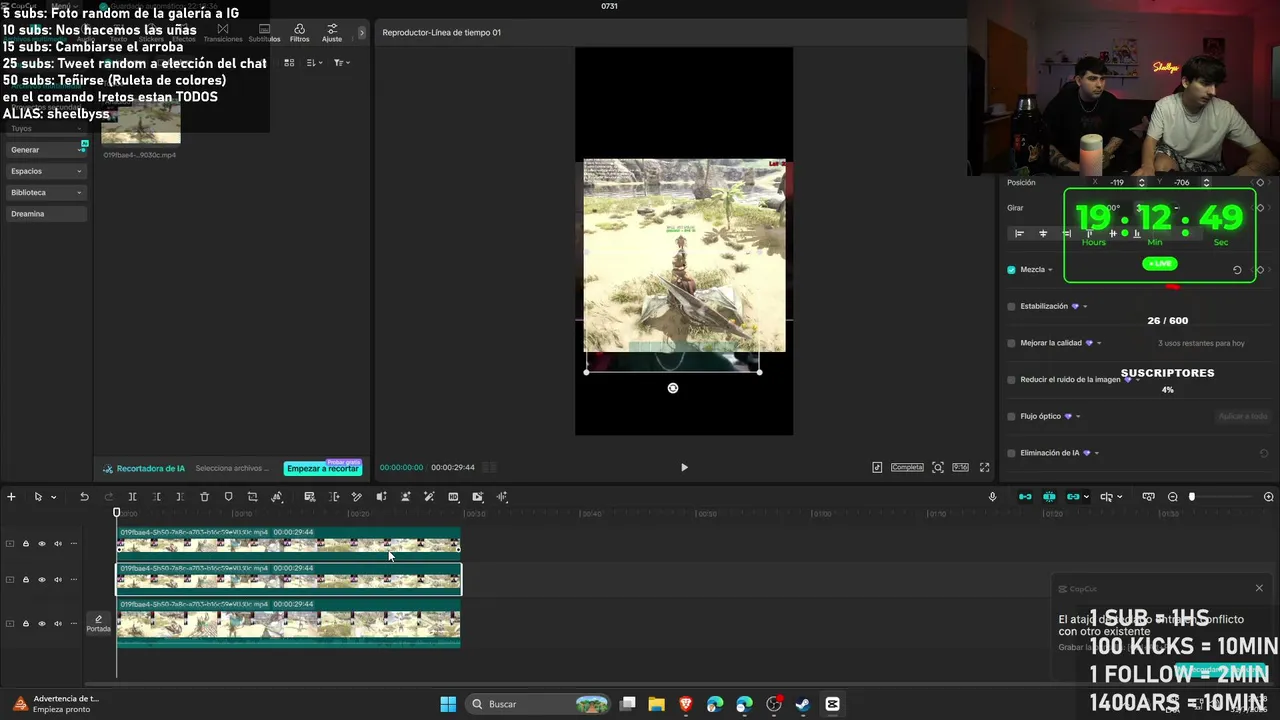Open Dreamina in the side panel

pos(46,214)
